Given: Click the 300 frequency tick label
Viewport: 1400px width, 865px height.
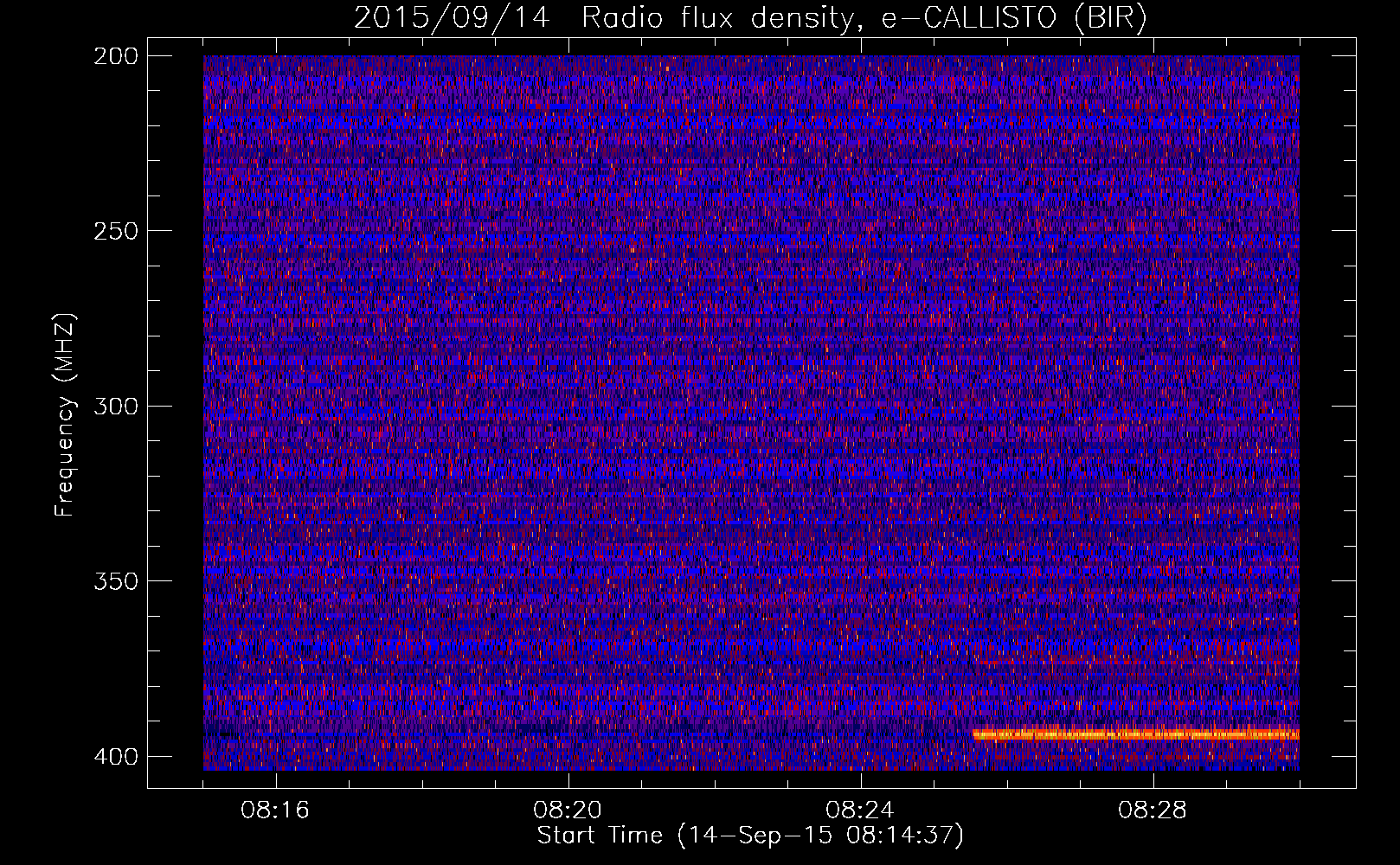Looking at the screenshot, I should pyautogui.click(x=115, y=407).
